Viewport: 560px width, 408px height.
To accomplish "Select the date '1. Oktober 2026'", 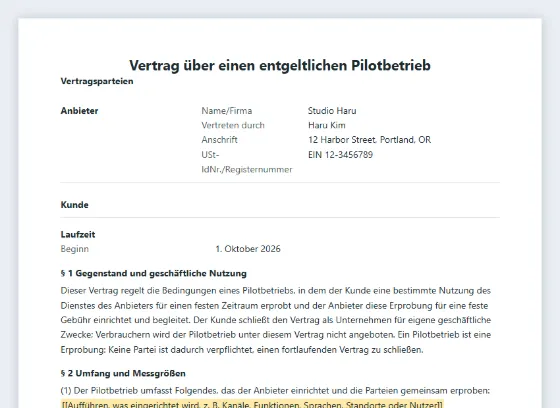I will point(248,249).
